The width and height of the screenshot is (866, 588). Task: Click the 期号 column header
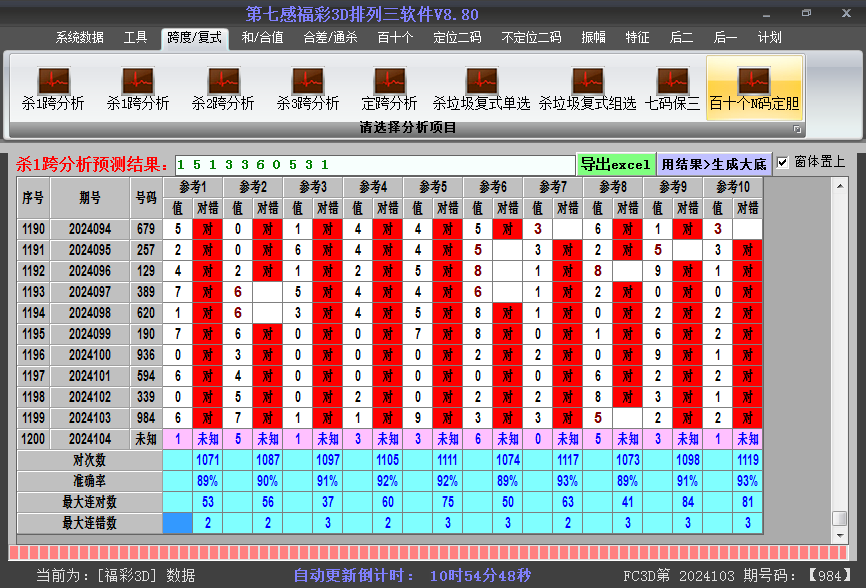pyautogui.click(x=90, y=198)
